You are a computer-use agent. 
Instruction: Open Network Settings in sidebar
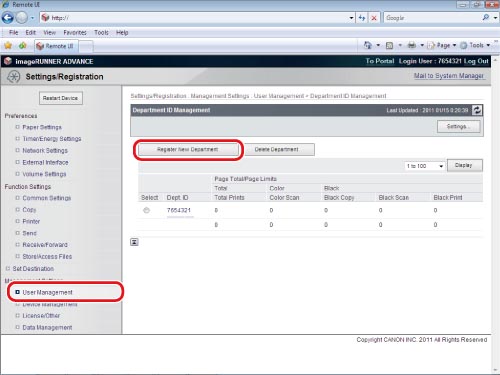tap(45, 151)
